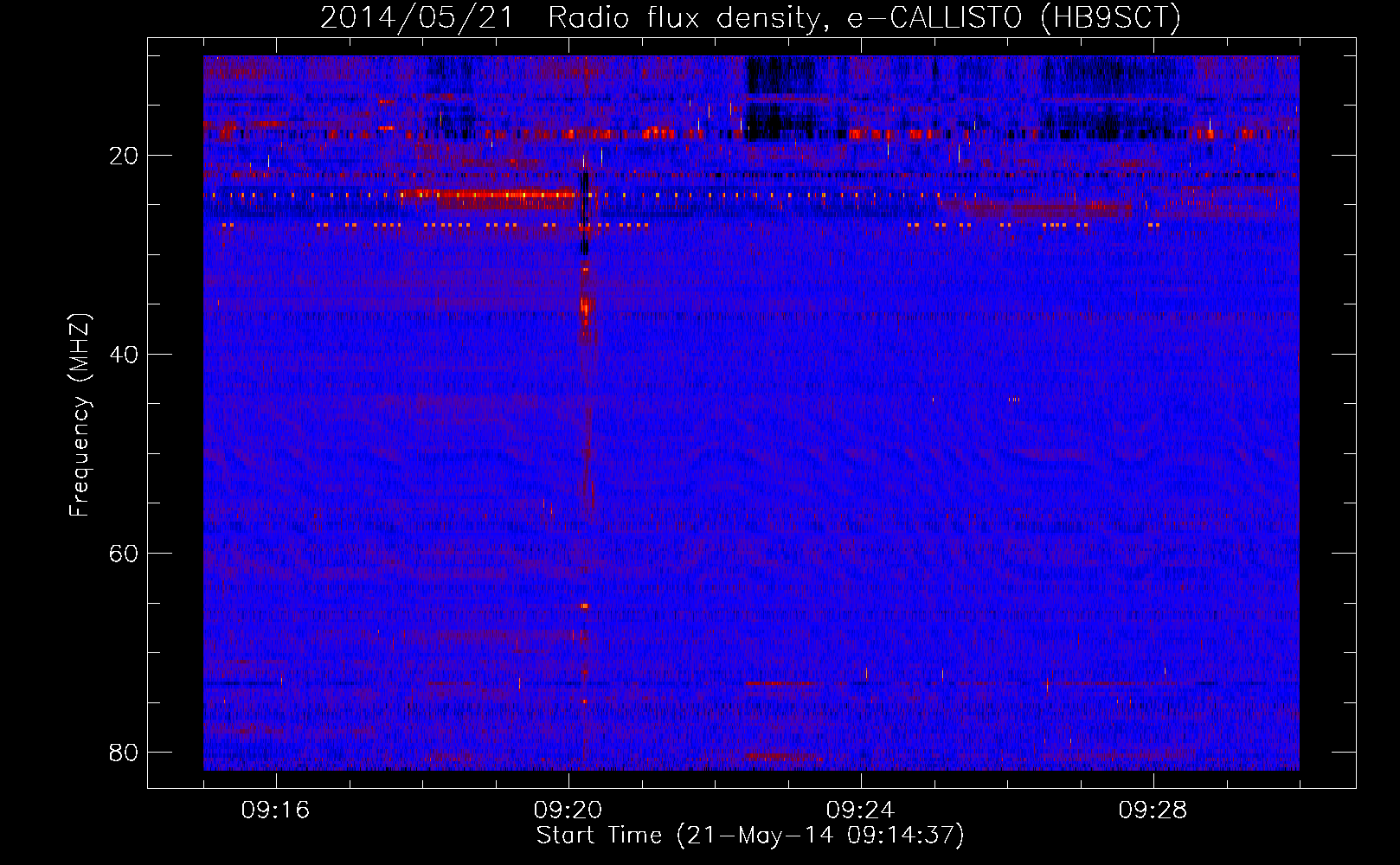Click the 09:16 time tick label

pyautogui.click(x=276, y=811)
